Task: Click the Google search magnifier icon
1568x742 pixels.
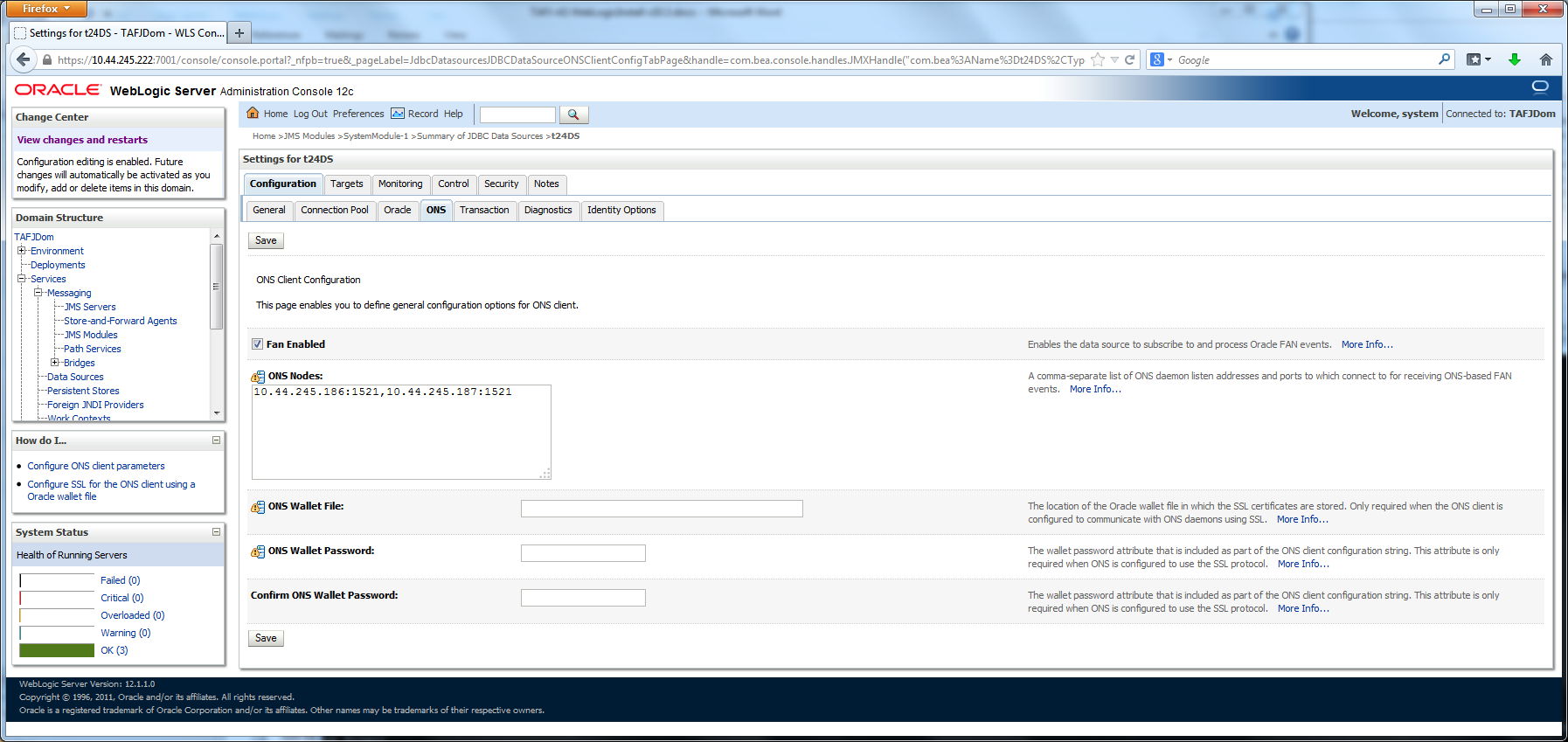Action: [x=1444, y=59]
